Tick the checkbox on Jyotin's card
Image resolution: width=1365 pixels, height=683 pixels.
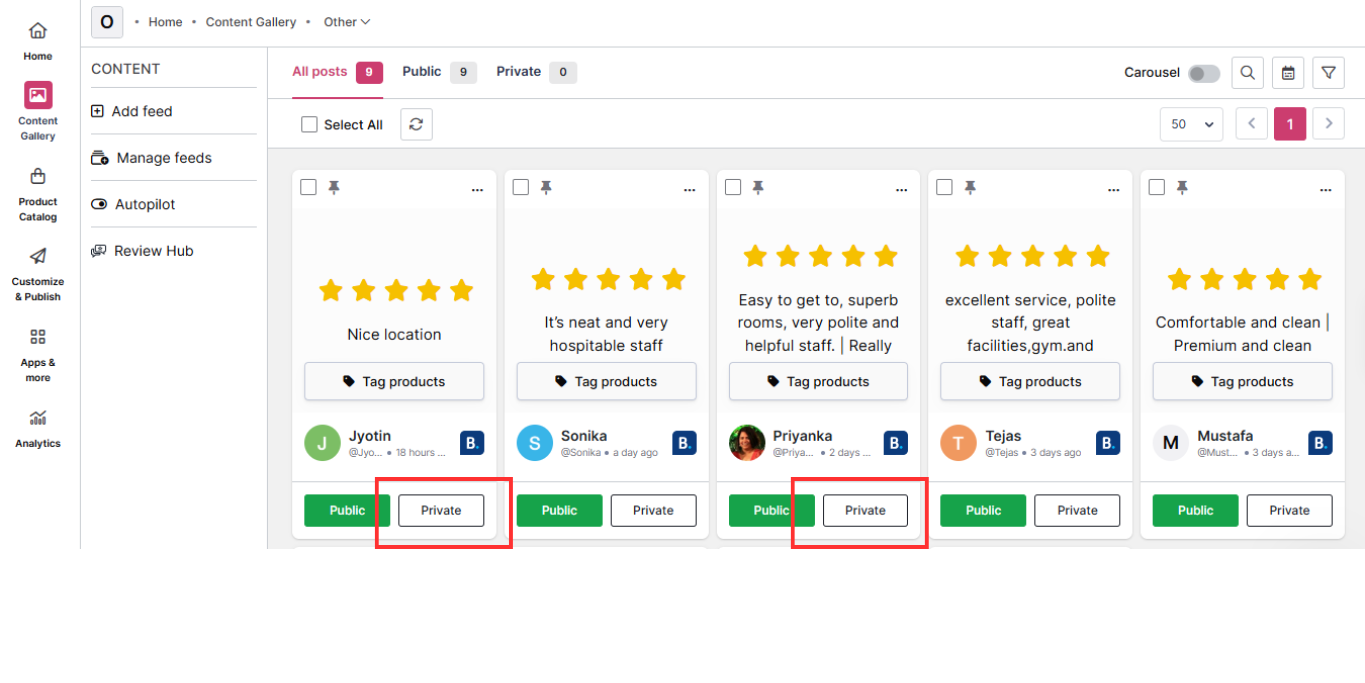click(308, 187)
